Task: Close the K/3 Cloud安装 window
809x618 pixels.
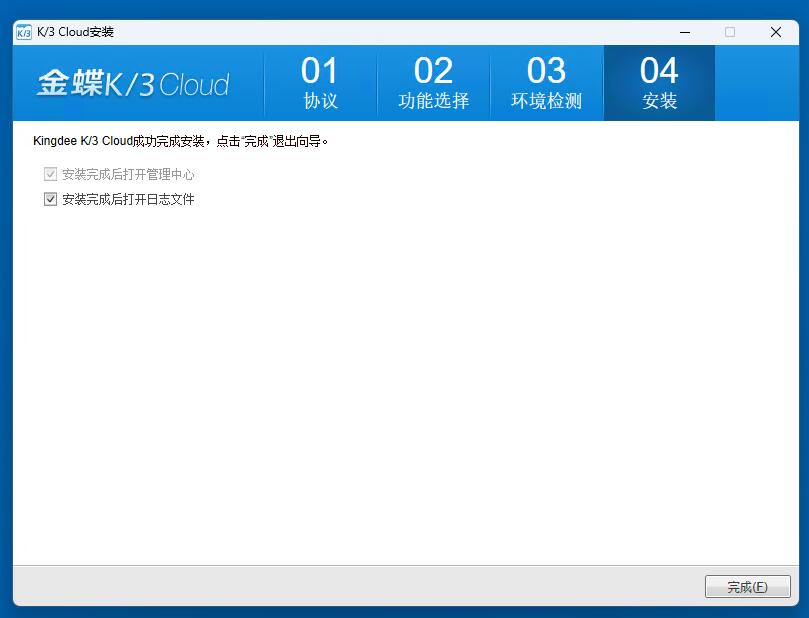Action: point(775,32)
